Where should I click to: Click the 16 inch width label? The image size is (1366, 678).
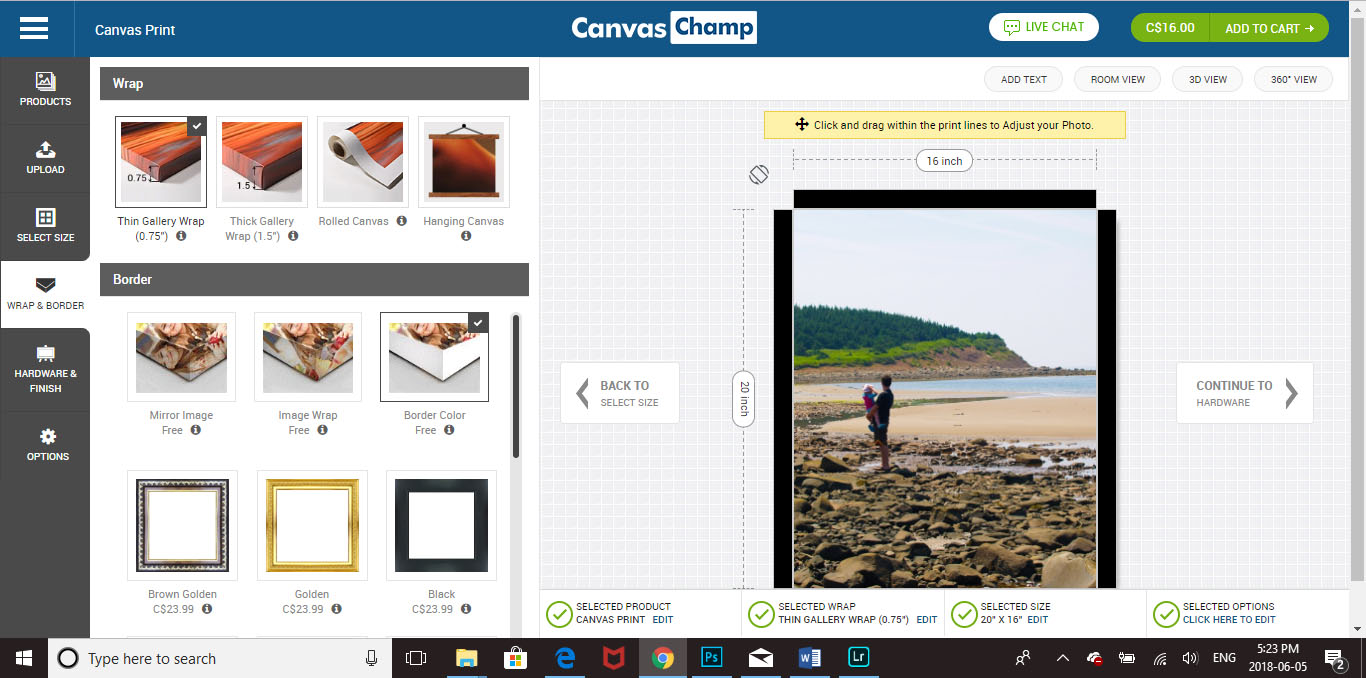pyautogui.click(x=944, y=161)
